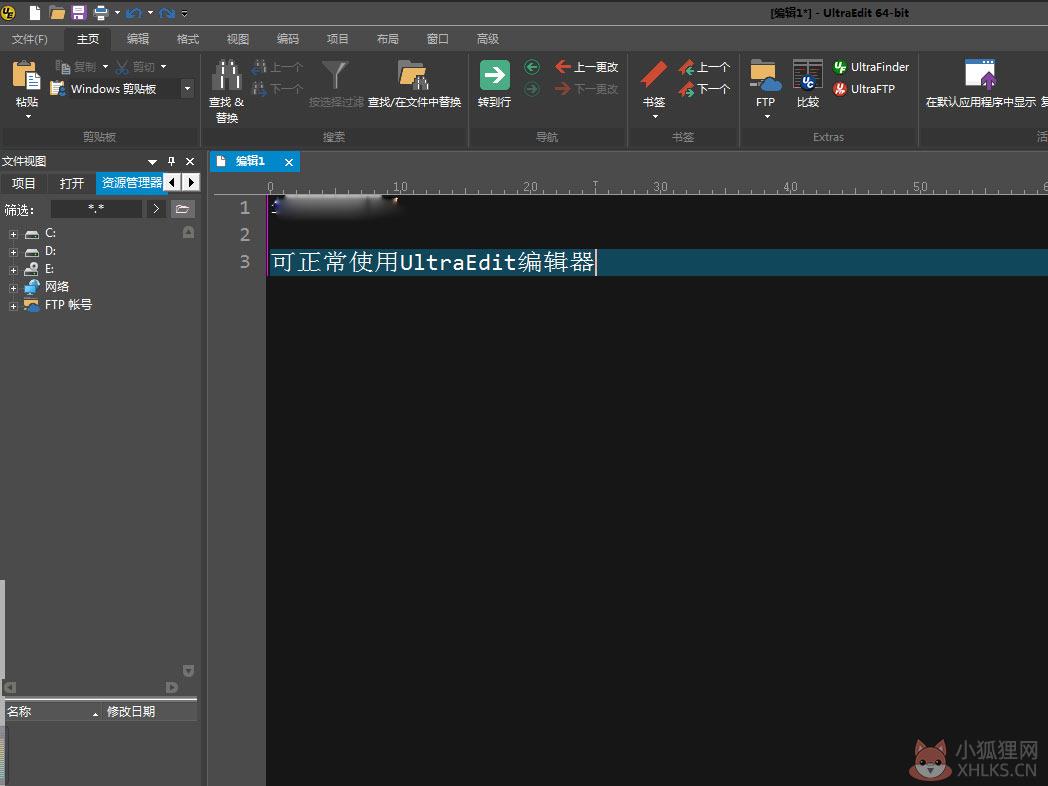Expand the E: drive node
This screenshot has width=1048, height=786.
point(13,271)
